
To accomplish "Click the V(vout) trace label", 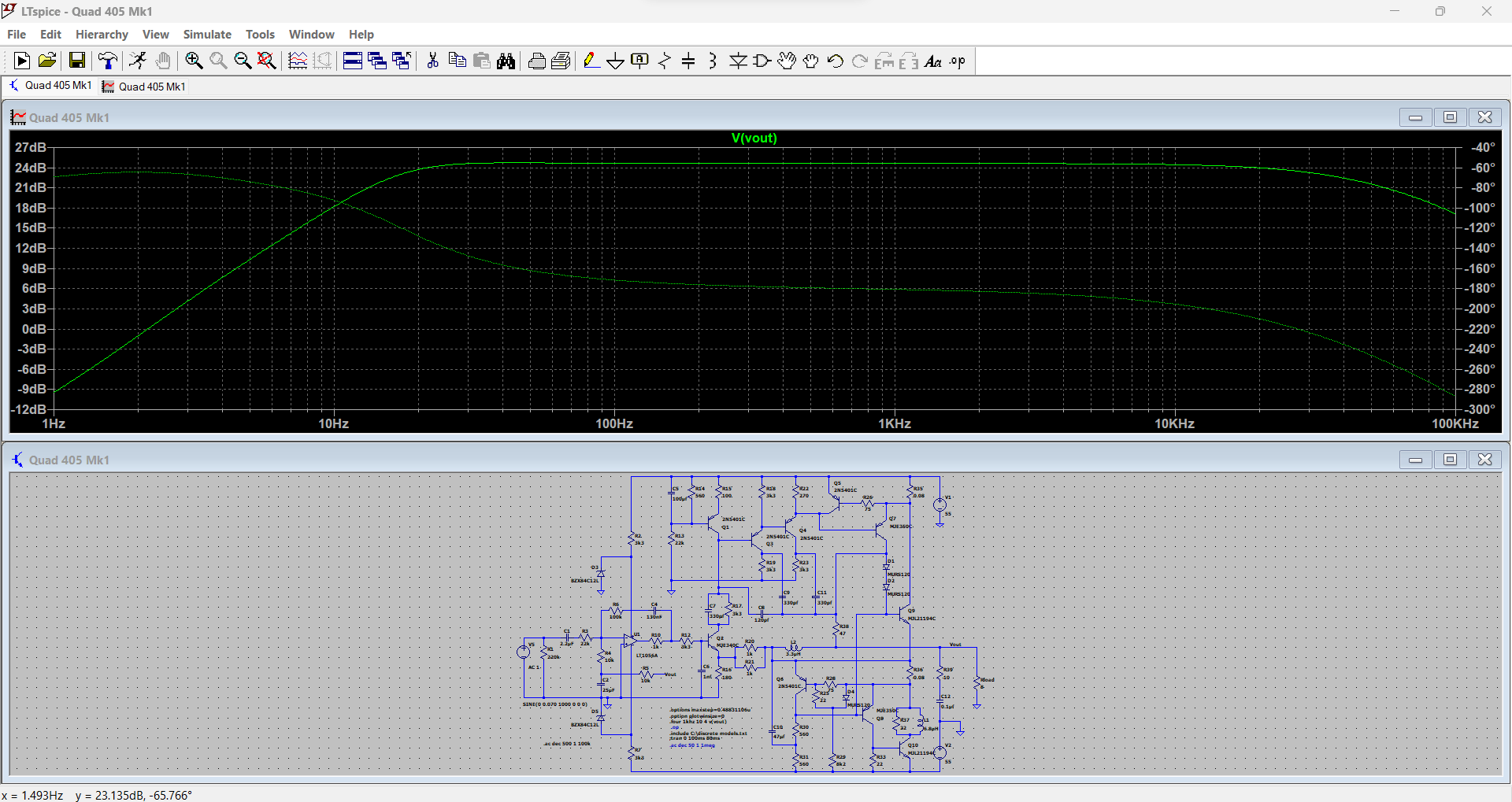I will coord(754,138).
